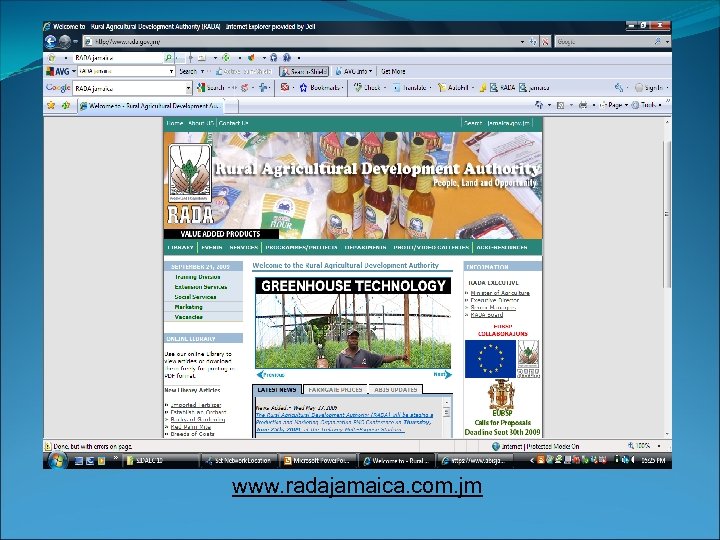Click the Bookmarks star icon

point(303,88)
